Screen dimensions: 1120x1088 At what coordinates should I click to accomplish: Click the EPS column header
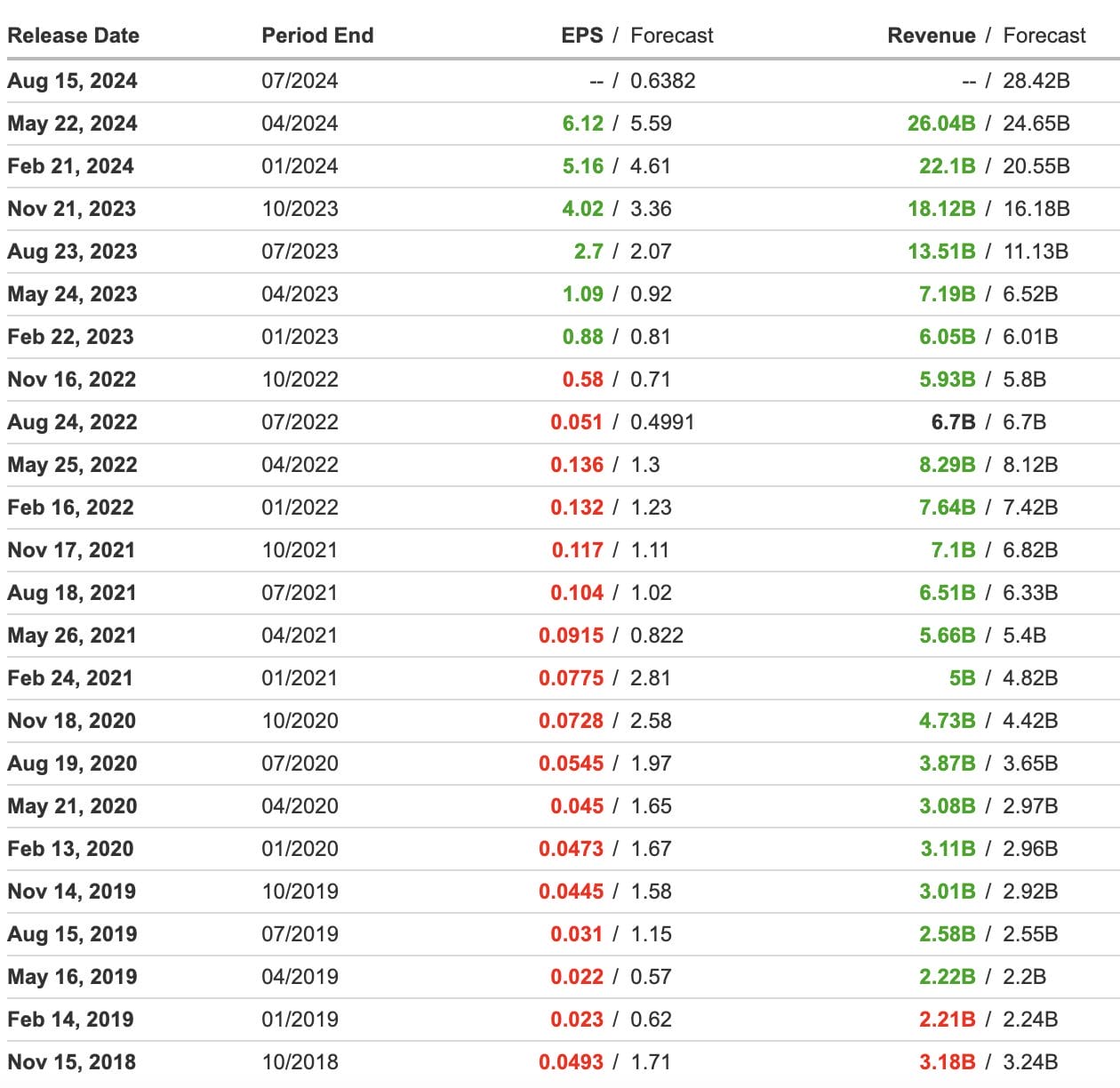click(582, 36)
